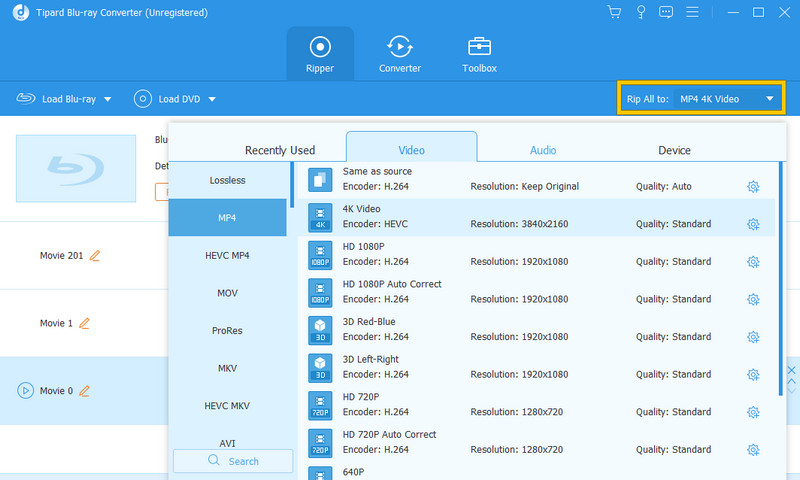Open the Recently Used tab
The image size is (800, 480).
click(x=280, y=150)
